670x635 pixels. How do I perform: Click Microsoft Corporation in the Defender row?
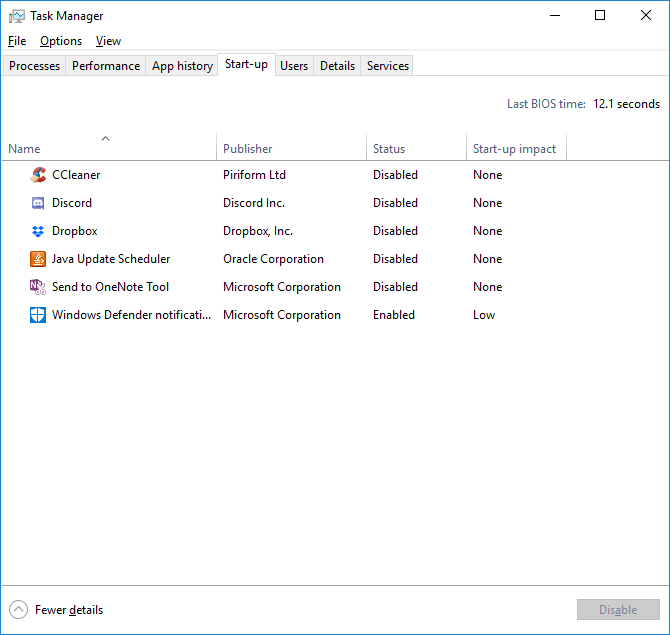click(x=282, y=315)
